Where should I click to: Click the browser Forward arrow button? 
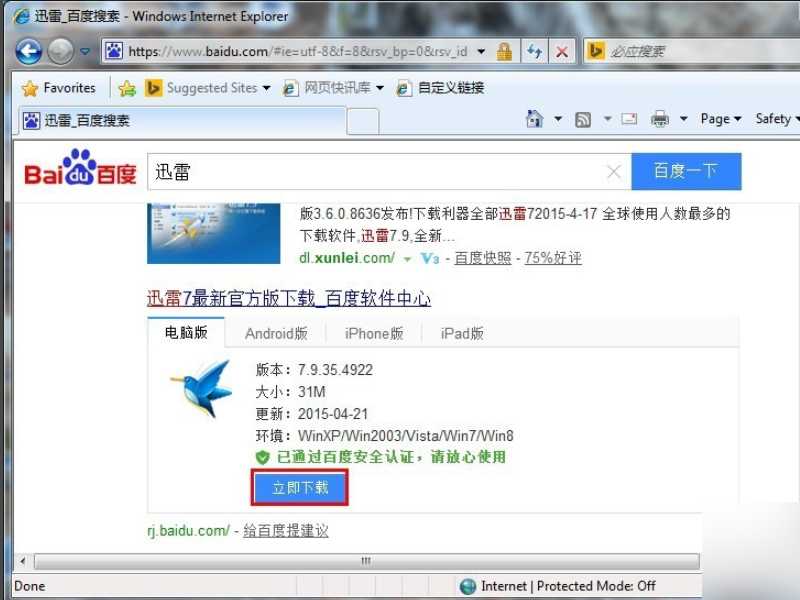[61, 51]
